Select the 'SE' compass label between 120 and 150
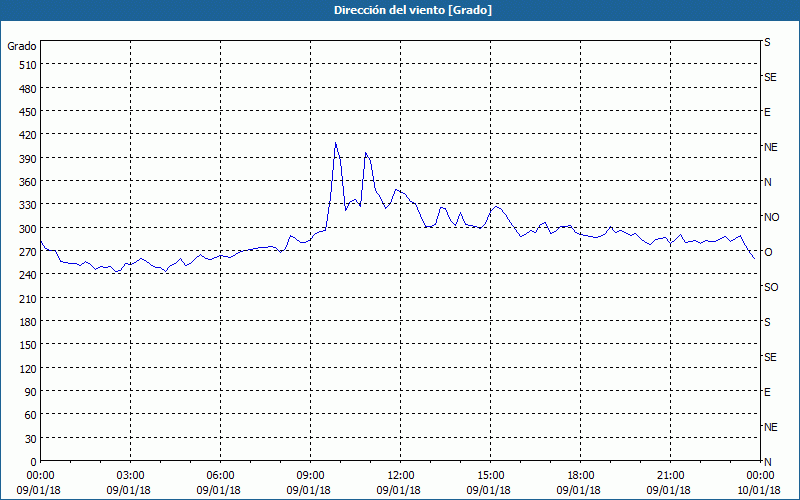This screenshot has height=500, width=800. [770, 357]
